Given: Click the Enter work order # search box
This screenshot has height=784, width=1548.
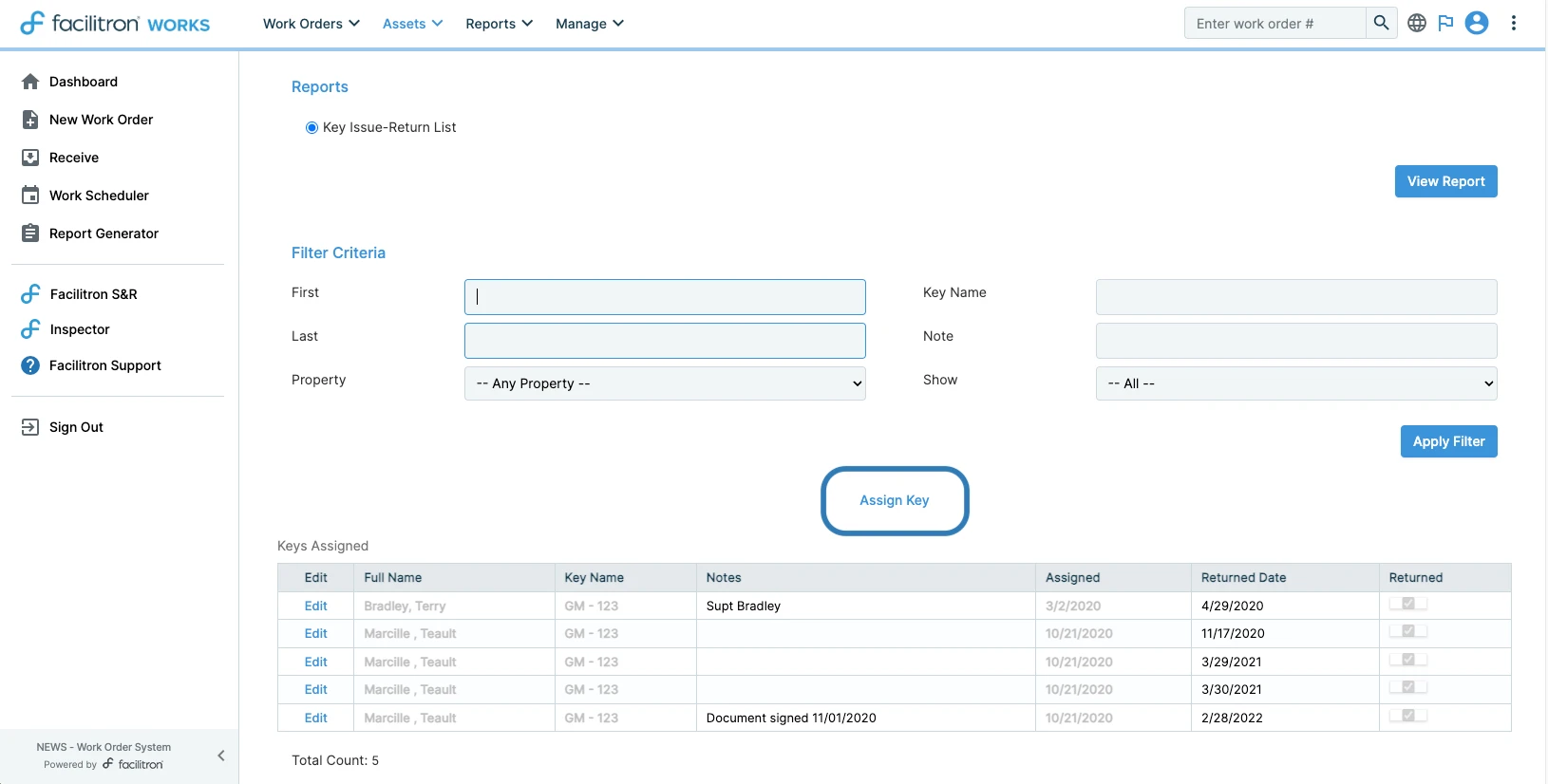Looking at the screenshot, I should (1274, 23).
